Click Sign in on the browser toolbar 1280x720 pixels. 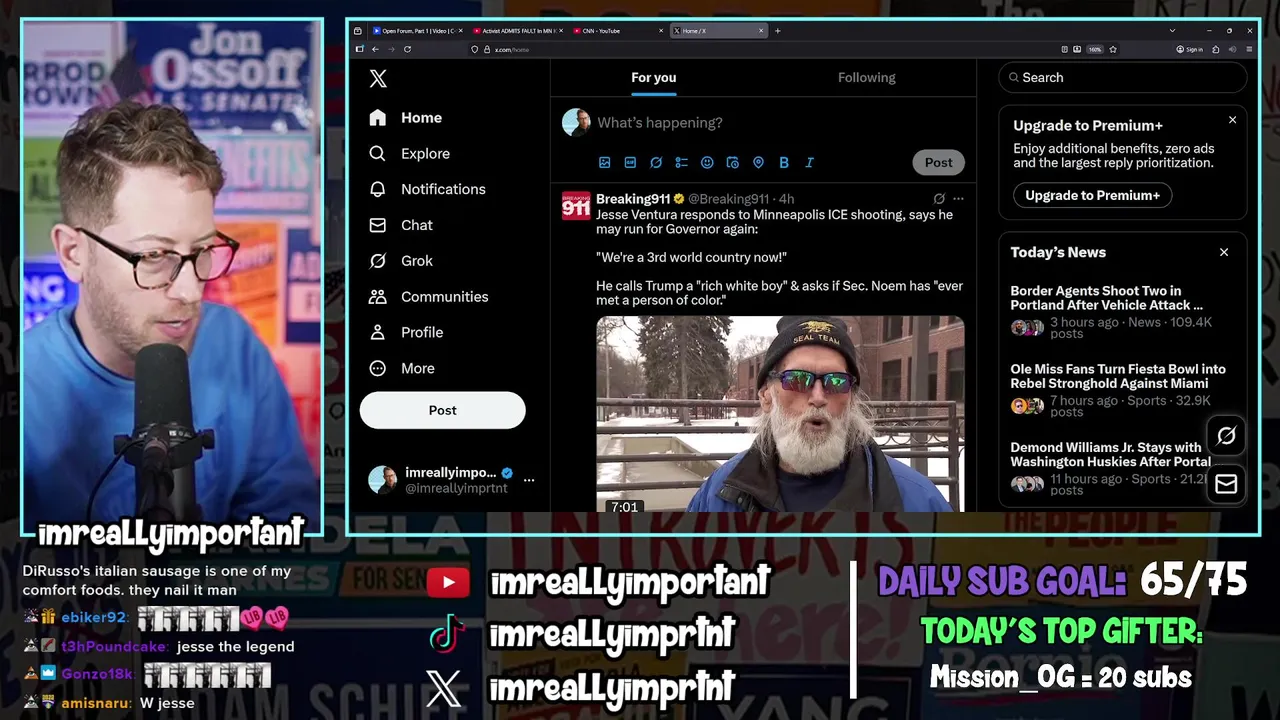point(1189,49)
